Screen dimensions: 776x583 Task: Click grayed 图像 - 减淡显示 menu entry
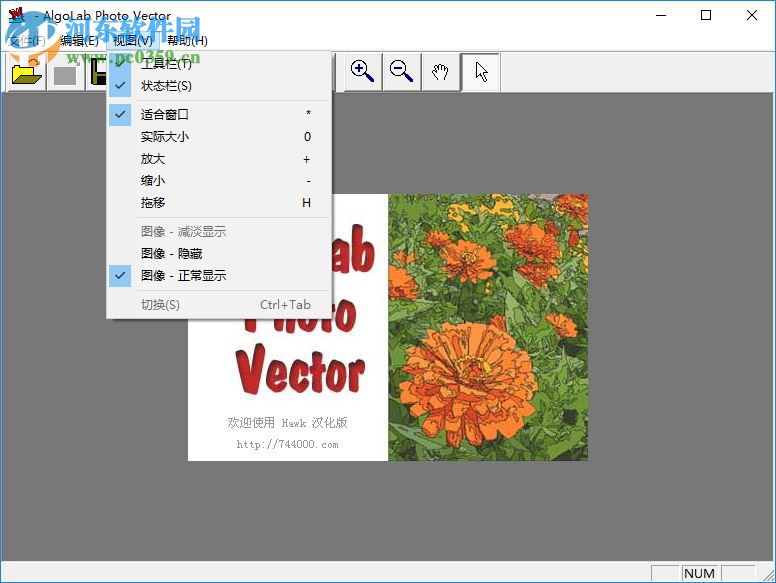(x=219, y=232)
